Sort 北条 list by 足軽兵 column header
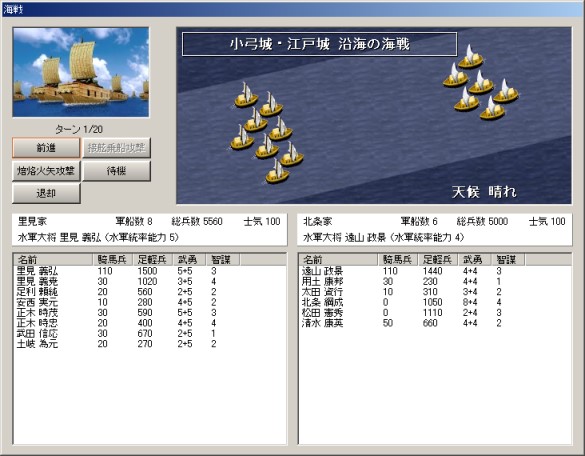Image resolution: width=585 pixels, height=456 pixels. [x=438, y=259]
